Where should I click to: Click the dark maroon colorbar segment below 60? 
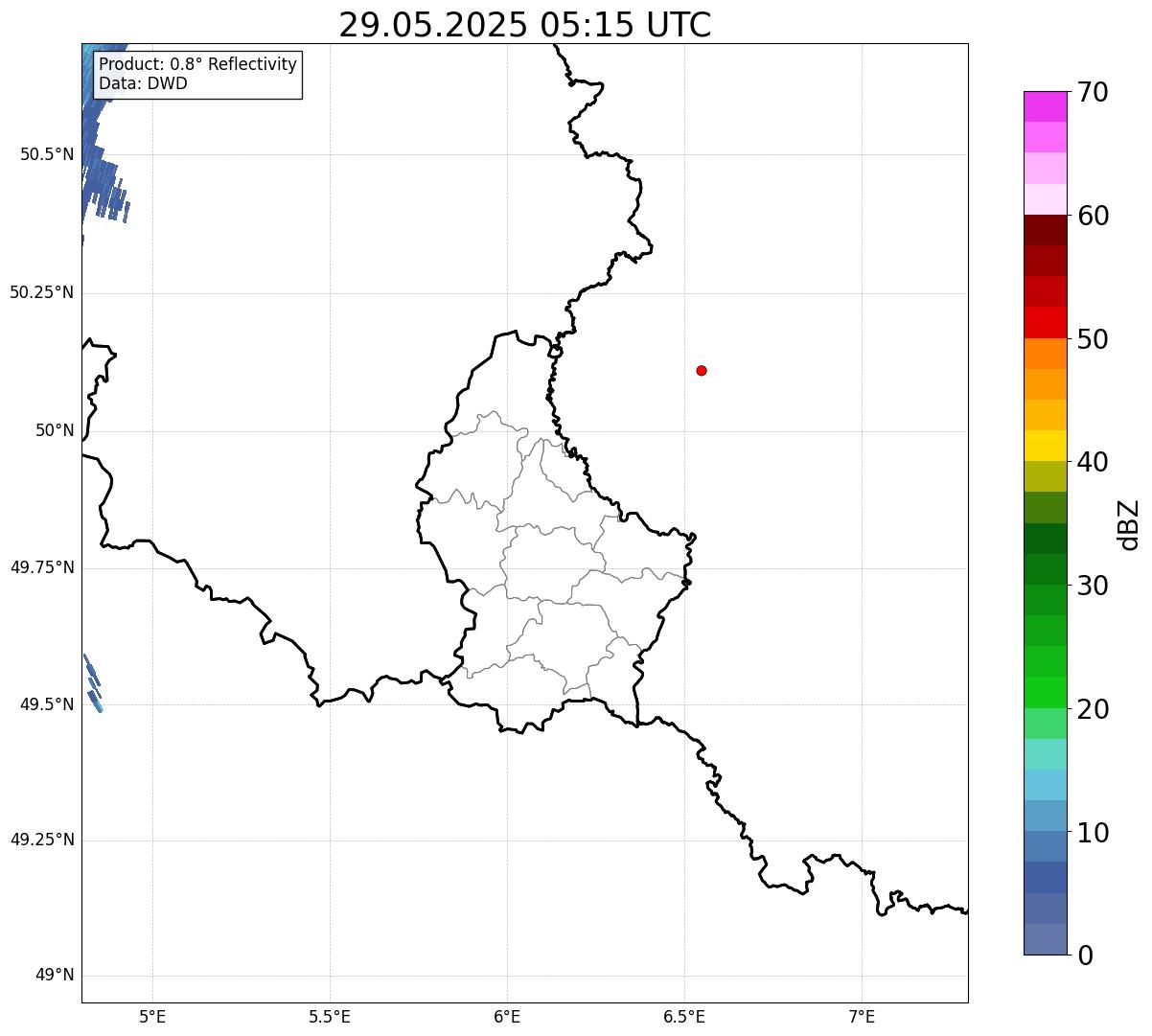1045,230
